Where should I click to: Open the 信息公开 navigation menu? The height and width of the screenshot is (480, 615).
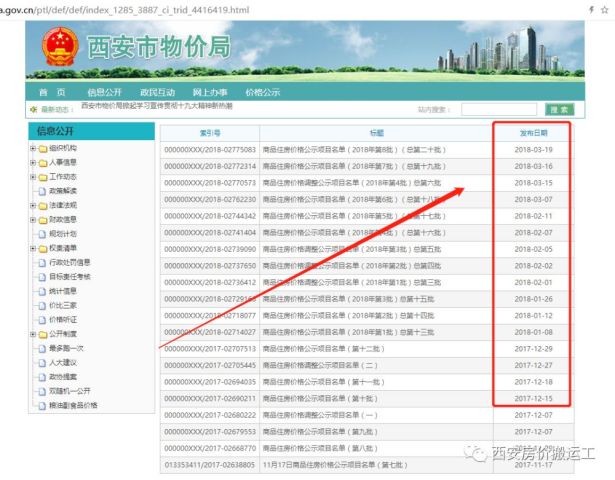pyautogui.click(x=104, y=93)
